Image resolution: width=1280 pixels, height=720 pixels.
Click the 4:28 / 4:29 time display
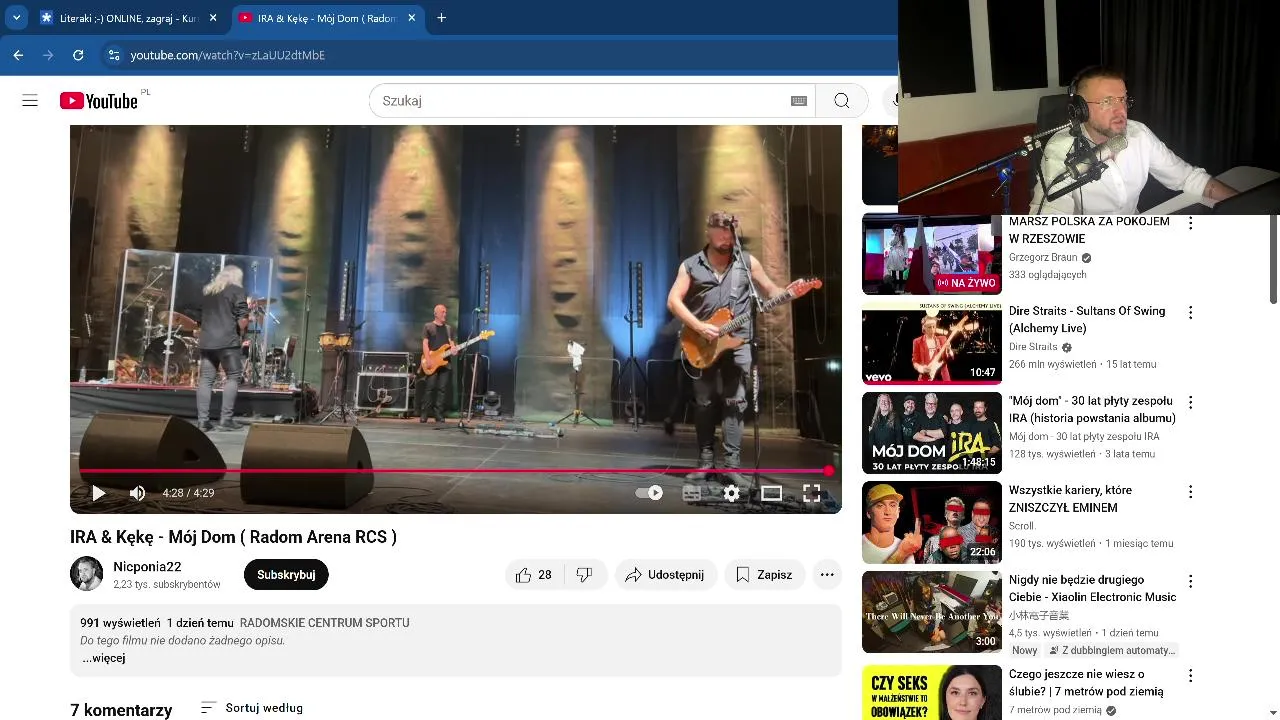click(188, 493)
